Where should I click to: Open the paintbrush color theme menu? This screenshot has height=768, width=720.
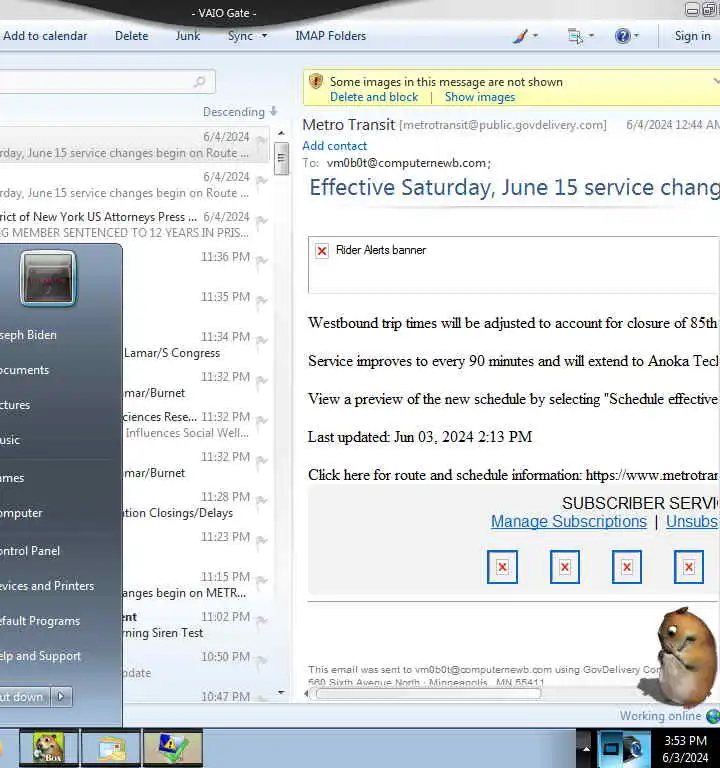[521, 36]
